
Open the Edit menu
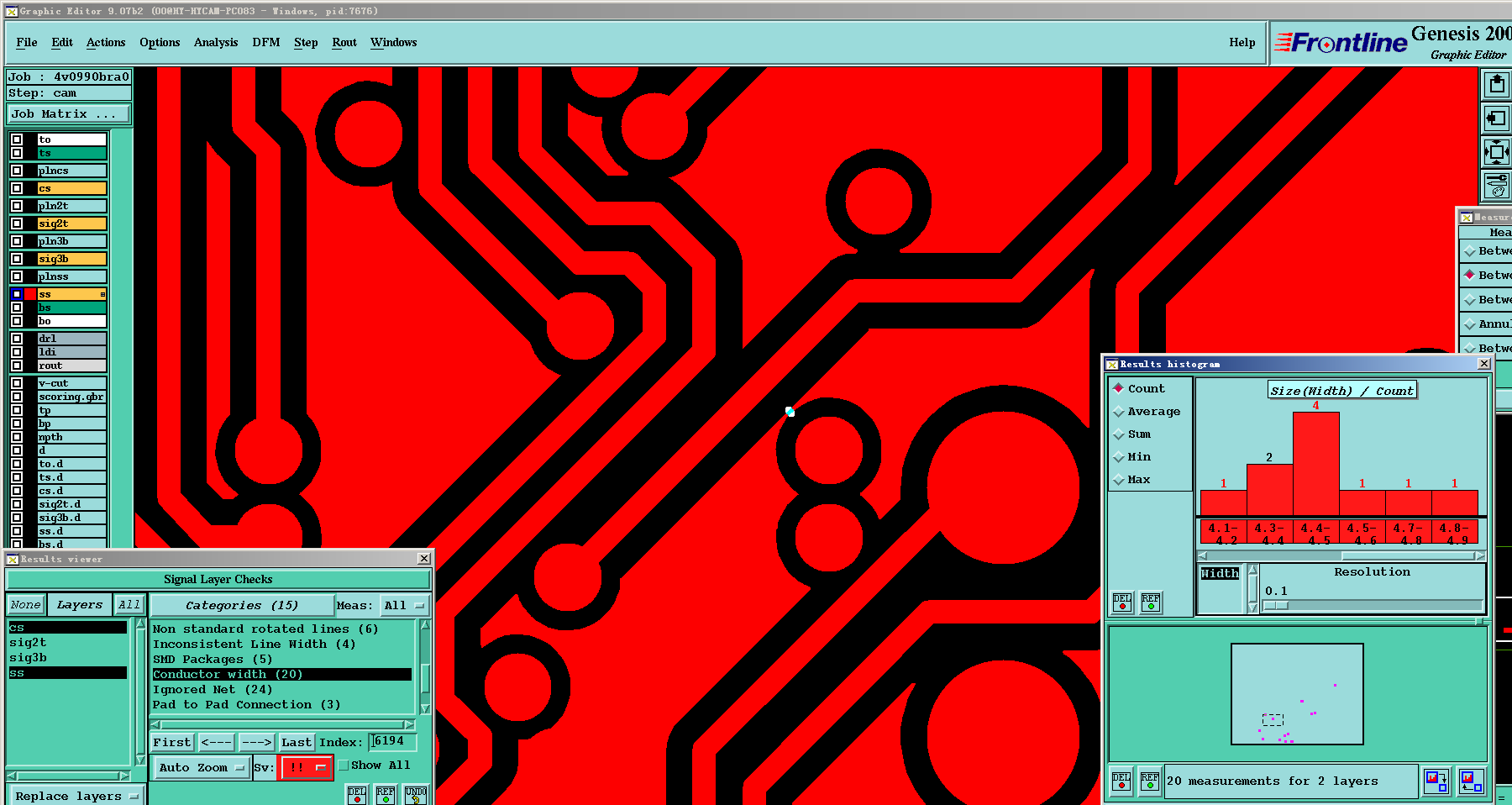pyautogui.click(x=62, y=42)
